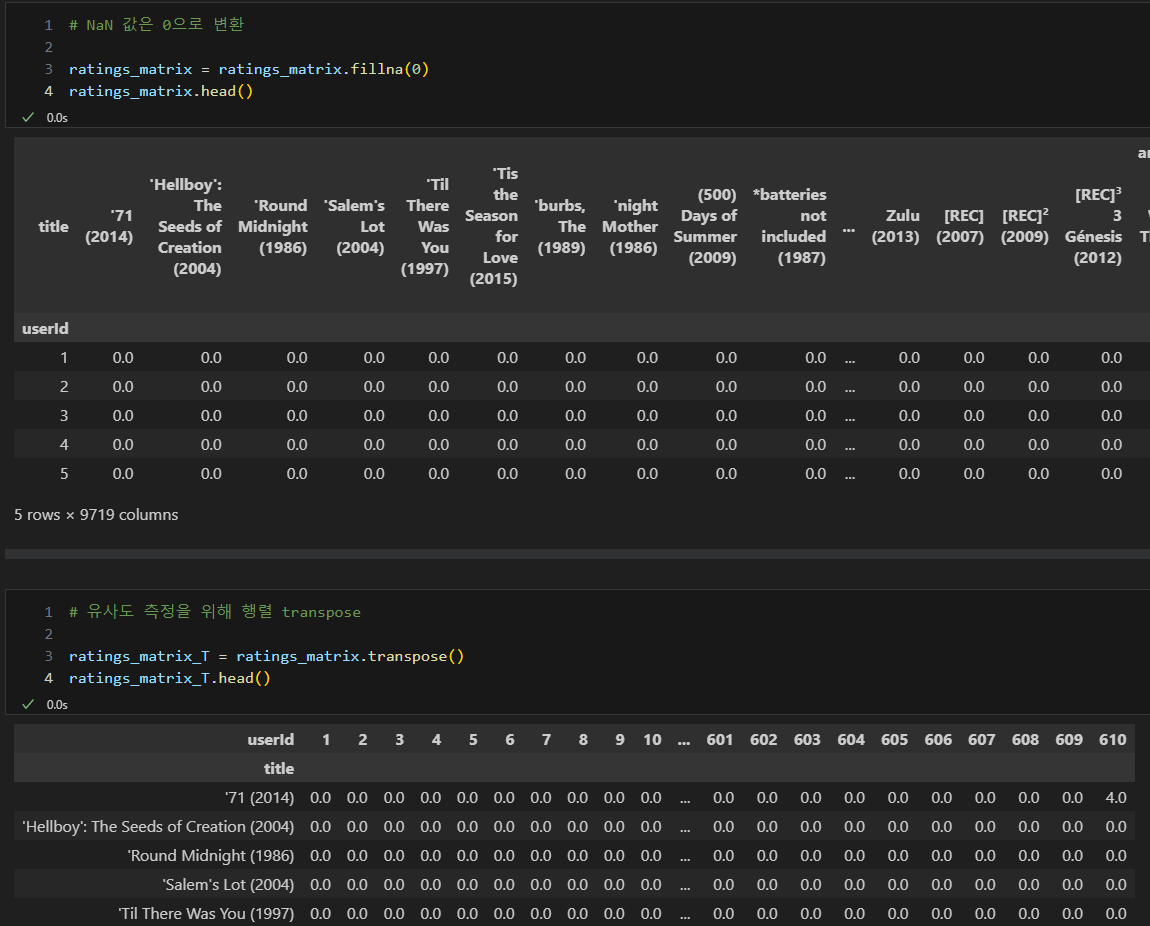Select the (500) Days of Summer column header
1150x926 pixels.
(705, 226)
